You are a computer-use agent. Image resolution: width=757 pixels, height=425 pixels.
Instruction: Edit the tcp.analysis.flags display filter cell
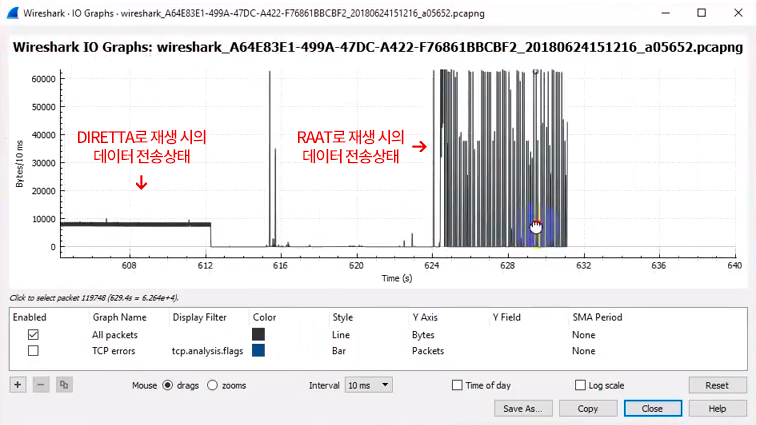(x=208, y=351)
